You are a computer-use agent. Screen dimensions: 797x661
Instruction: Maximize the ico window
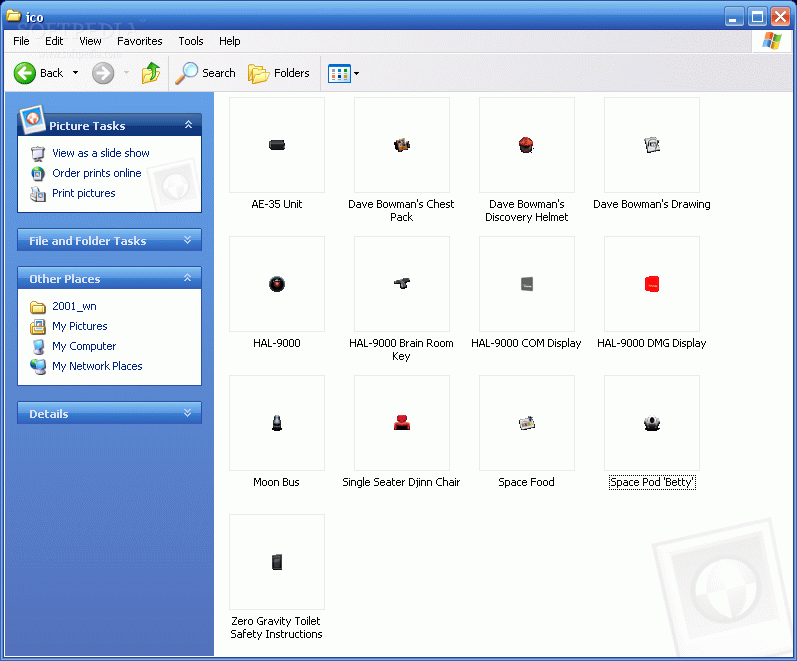[757, 17]
